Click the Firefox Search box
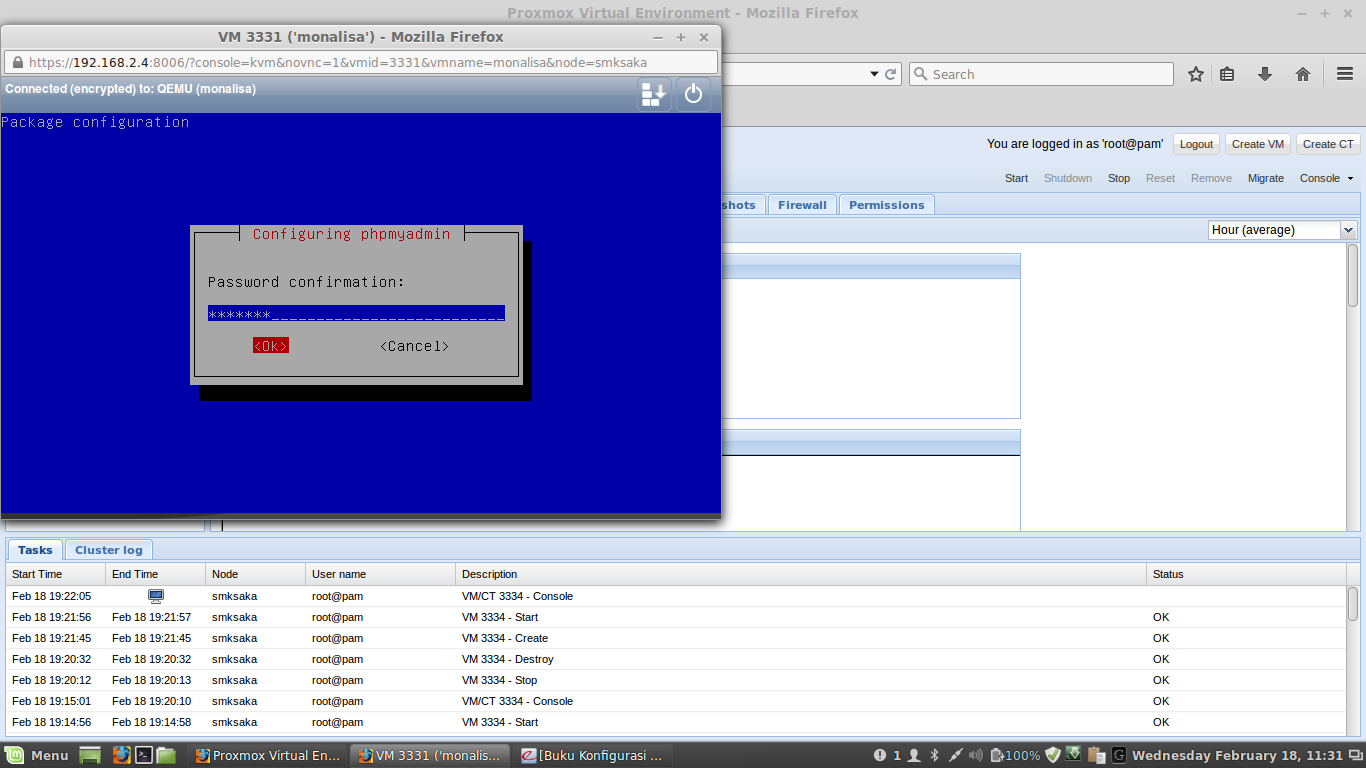 (x=1041, y=74)
